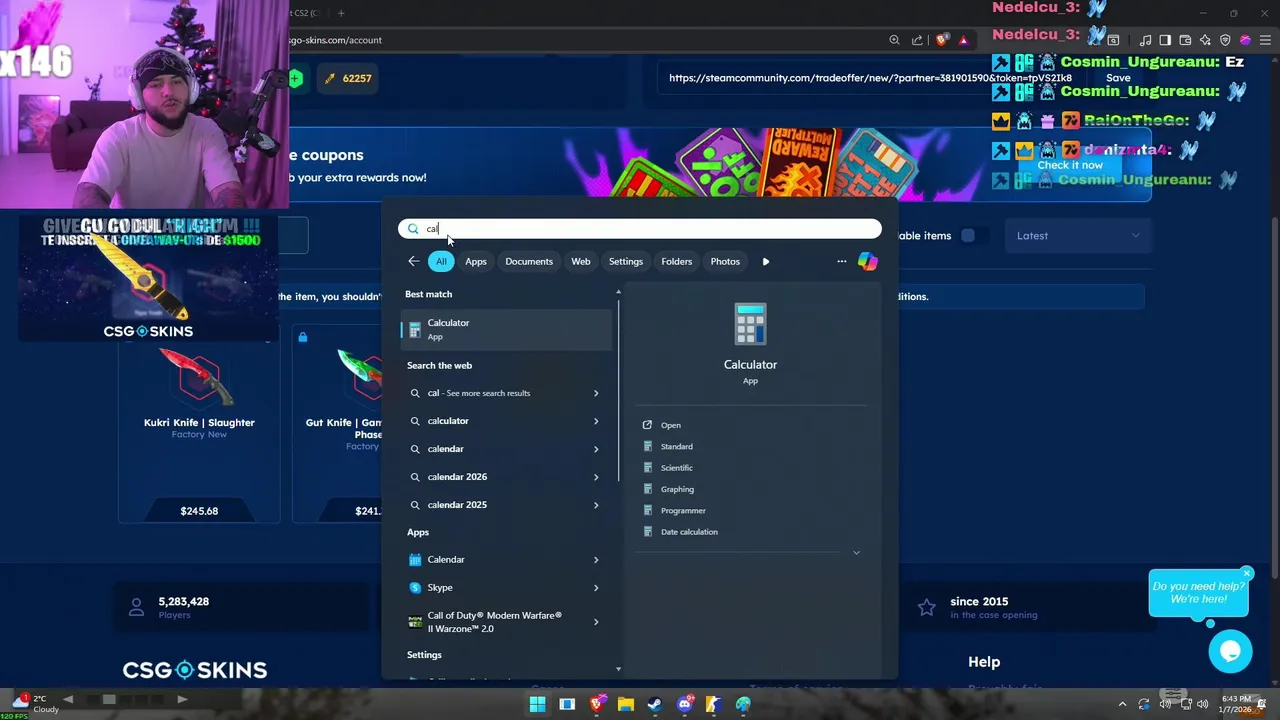Click the search box containing 'cal'
The width and height of the screenshot is (1280, 720).
pyautogui.click(x=640, y=229)
